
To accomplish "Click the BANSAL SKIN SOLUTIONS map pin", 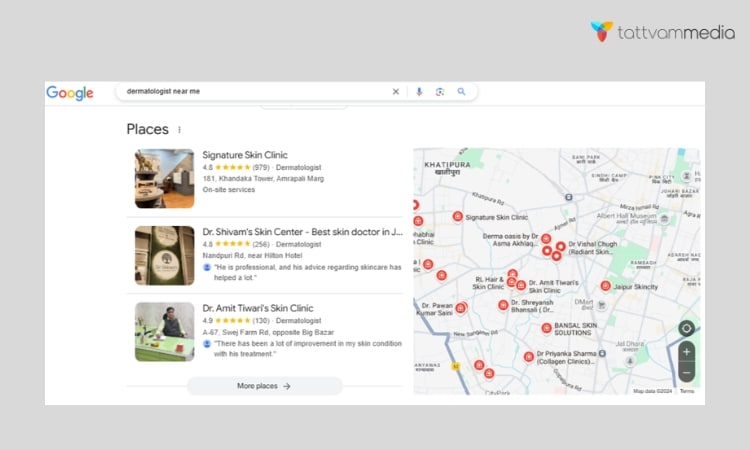I will 546,328.
